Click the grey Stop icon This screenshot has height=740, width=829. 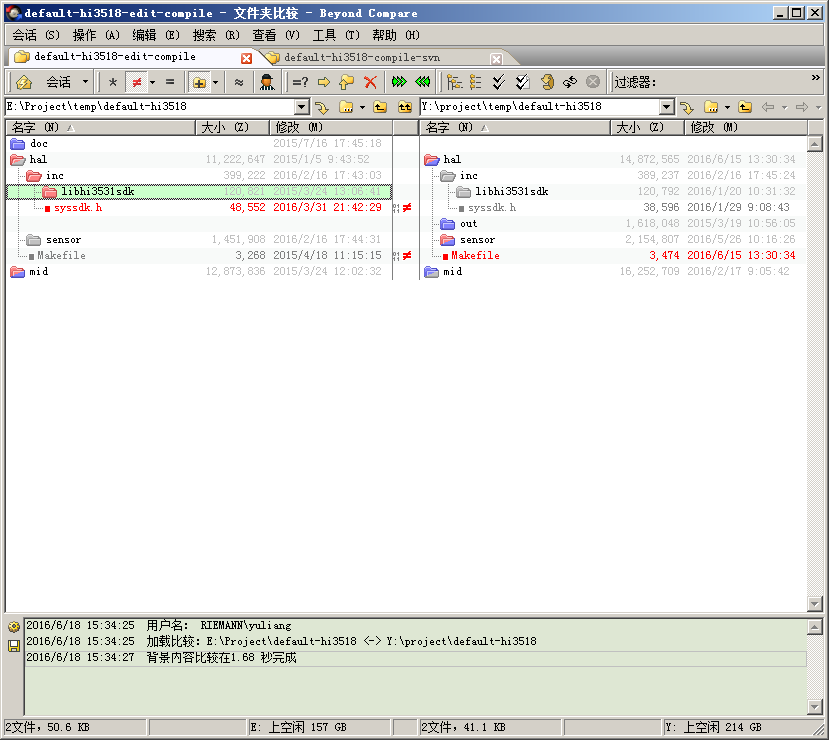(593, 82)
